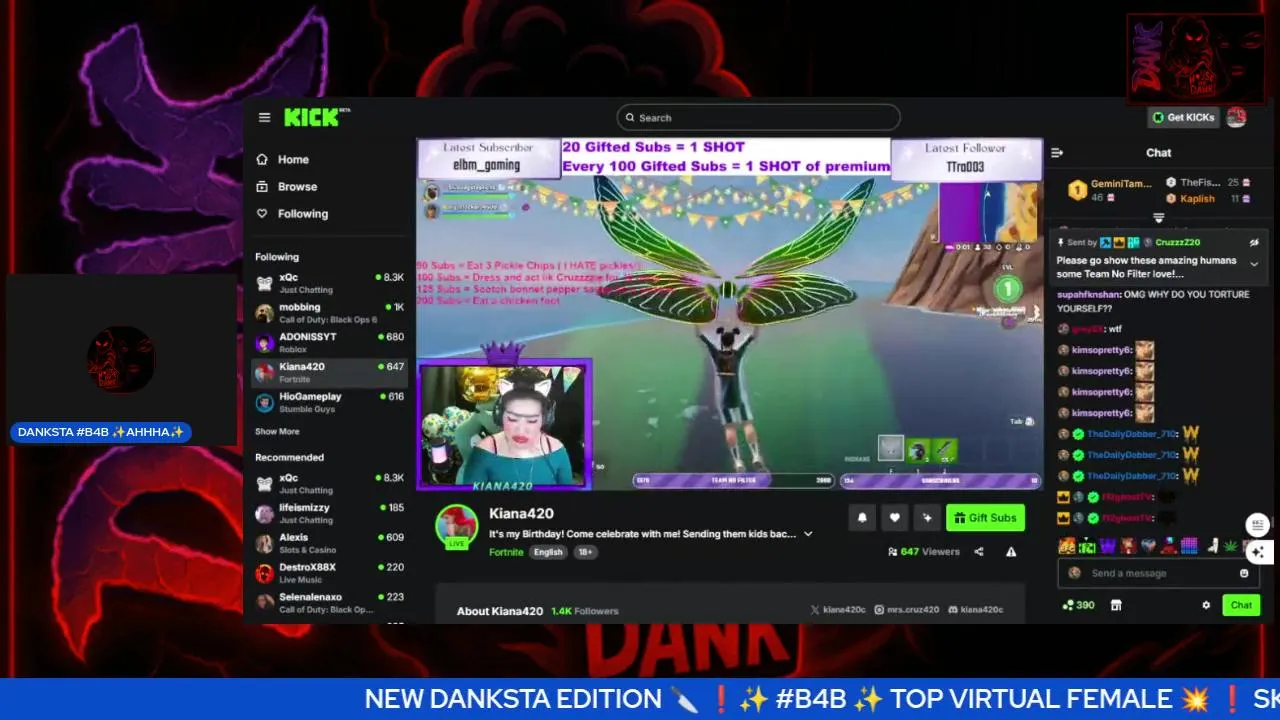Open kiana420c X profile link
This screenshot has width=1280, height=720.
tap(838, 610)
